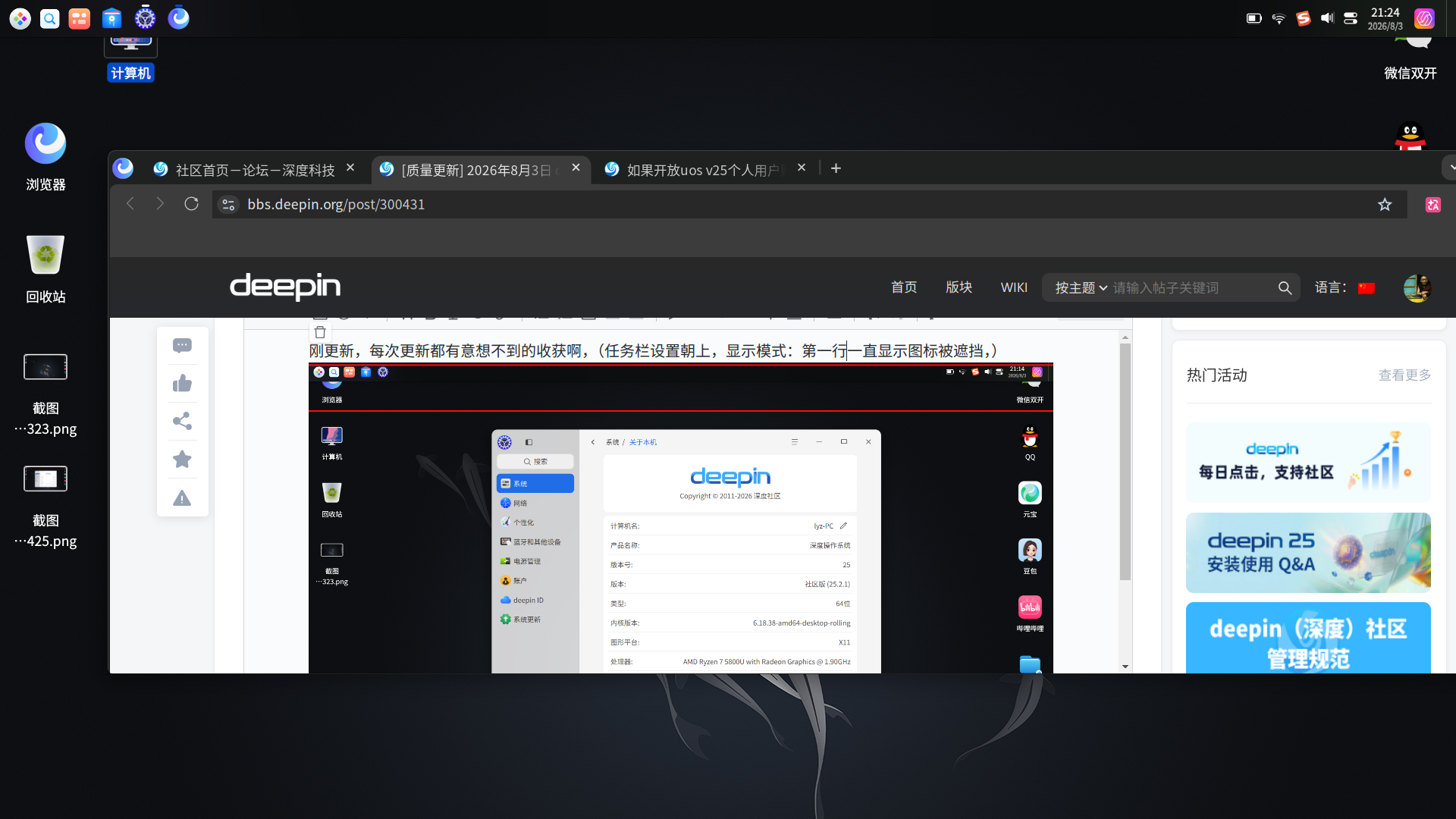Reload the current page in the browser
The height and width of the screenshot is (819, 1456).
point(192,204)
